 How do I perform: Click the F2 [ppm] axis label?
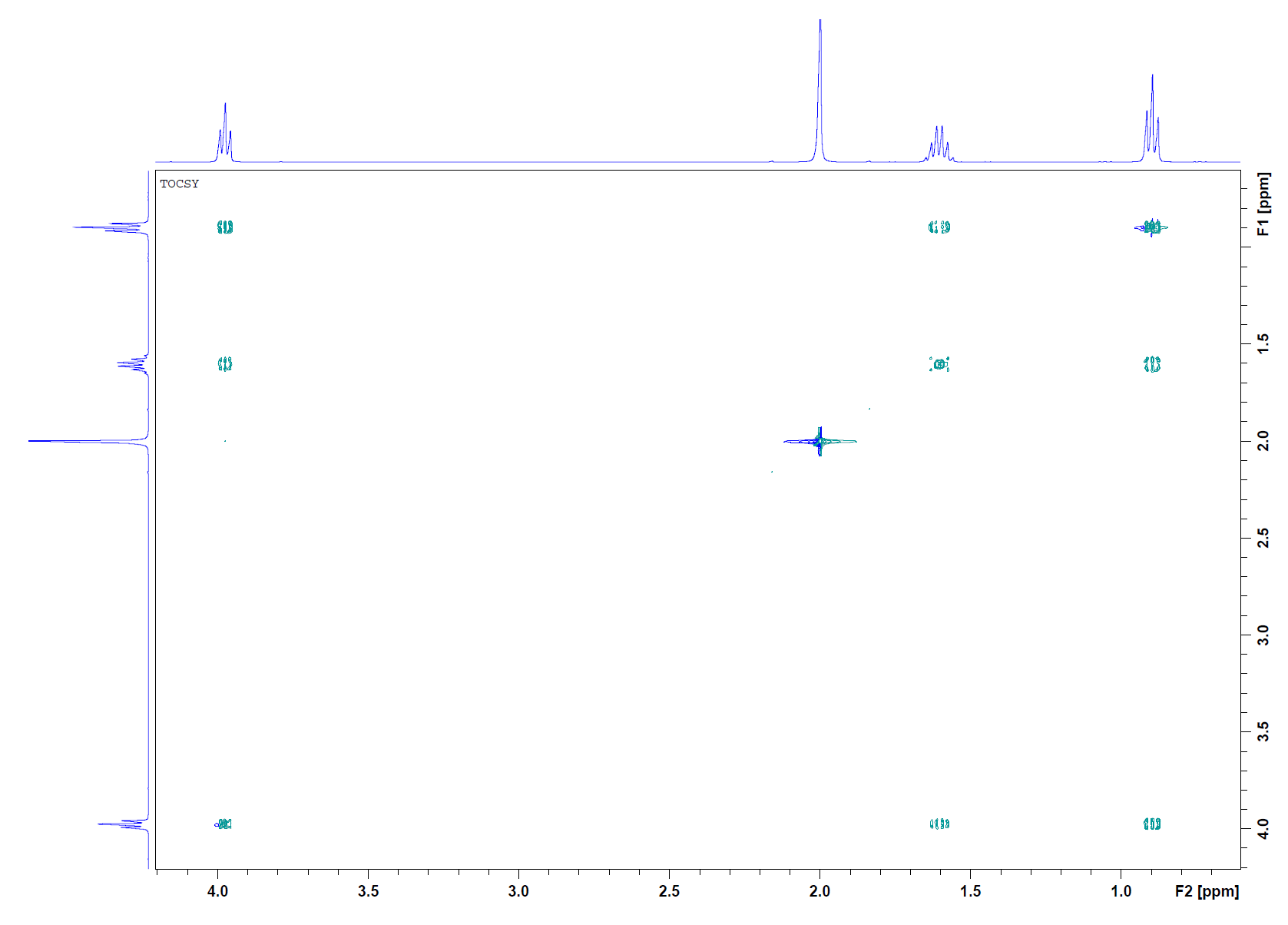point(1207,891)
